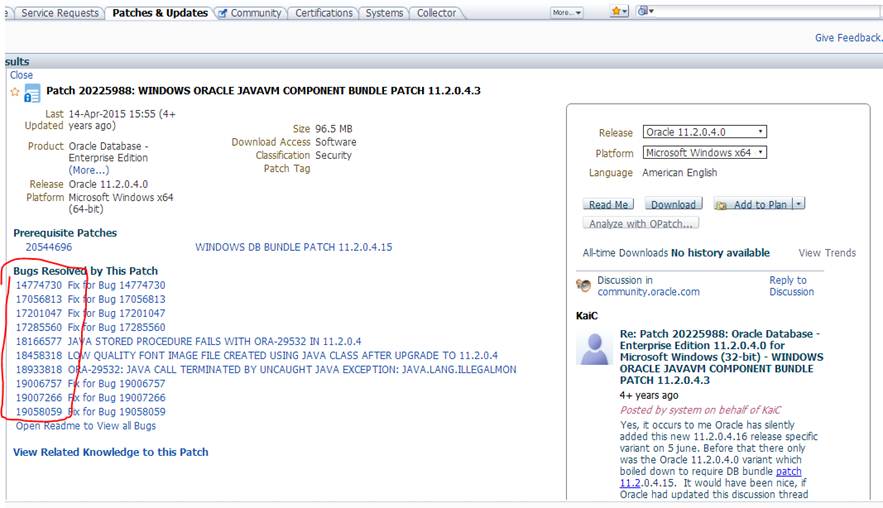Viewport: 883px width, 508px height.
Task: Open bug 19058059 link
Action: tap(38, 412)
